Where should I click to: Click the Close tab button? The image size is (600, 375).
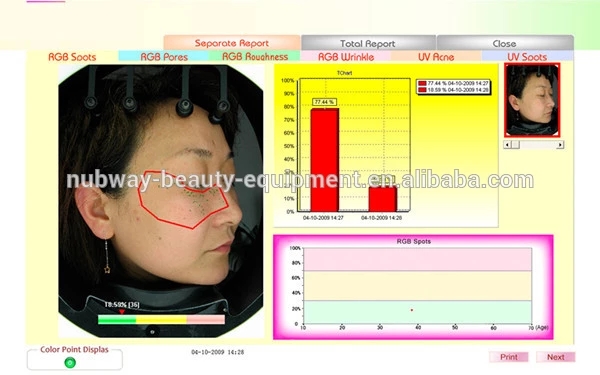click(505, 43)
